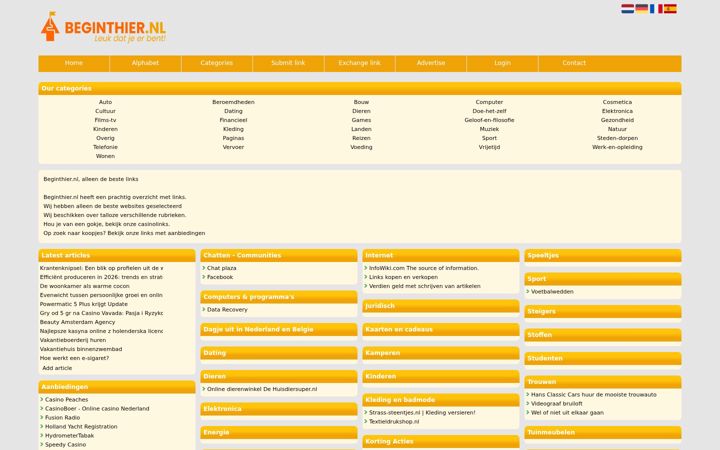The image size is (720, 450).
Task: Select the Telefonie category
Action: pyautogui.click(x=105, y=147)
